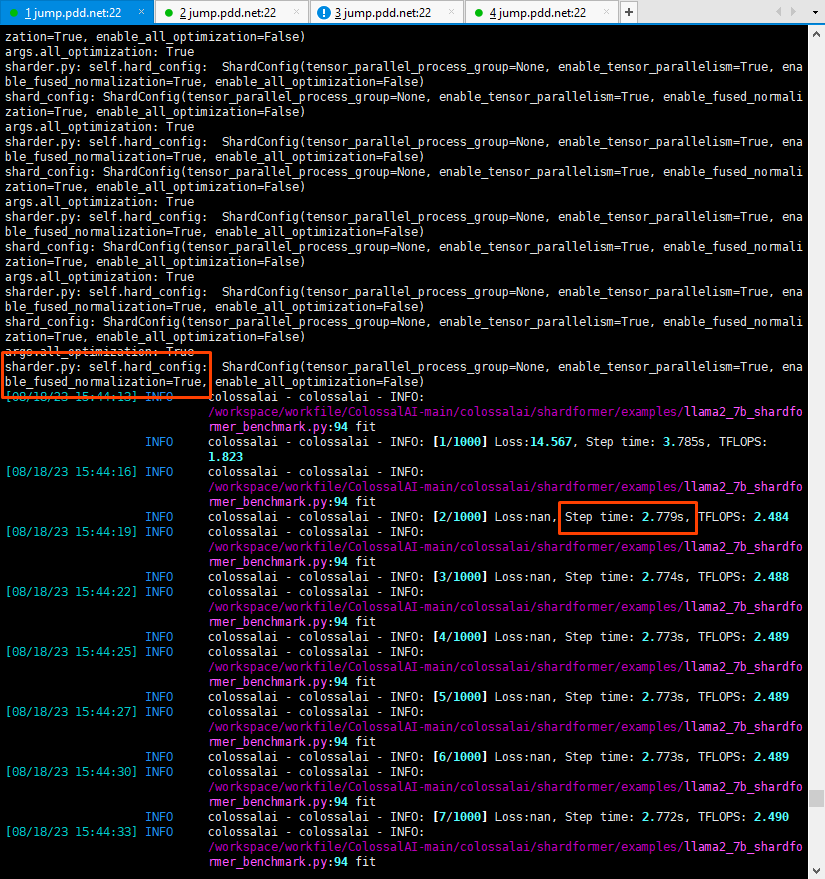825x879 pixels.
Task: Click the green connection status dot on tab 1
Action: pyautogui.click(x=14, y=12)
